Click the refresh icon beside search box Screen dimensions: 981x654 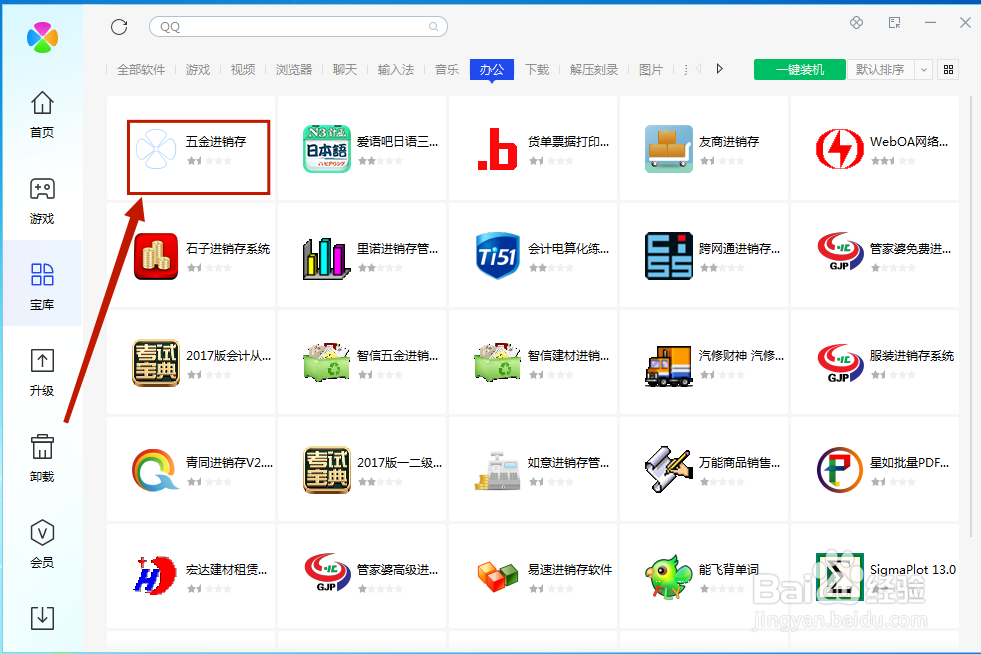pyautogui.click(x=119, y=26)
